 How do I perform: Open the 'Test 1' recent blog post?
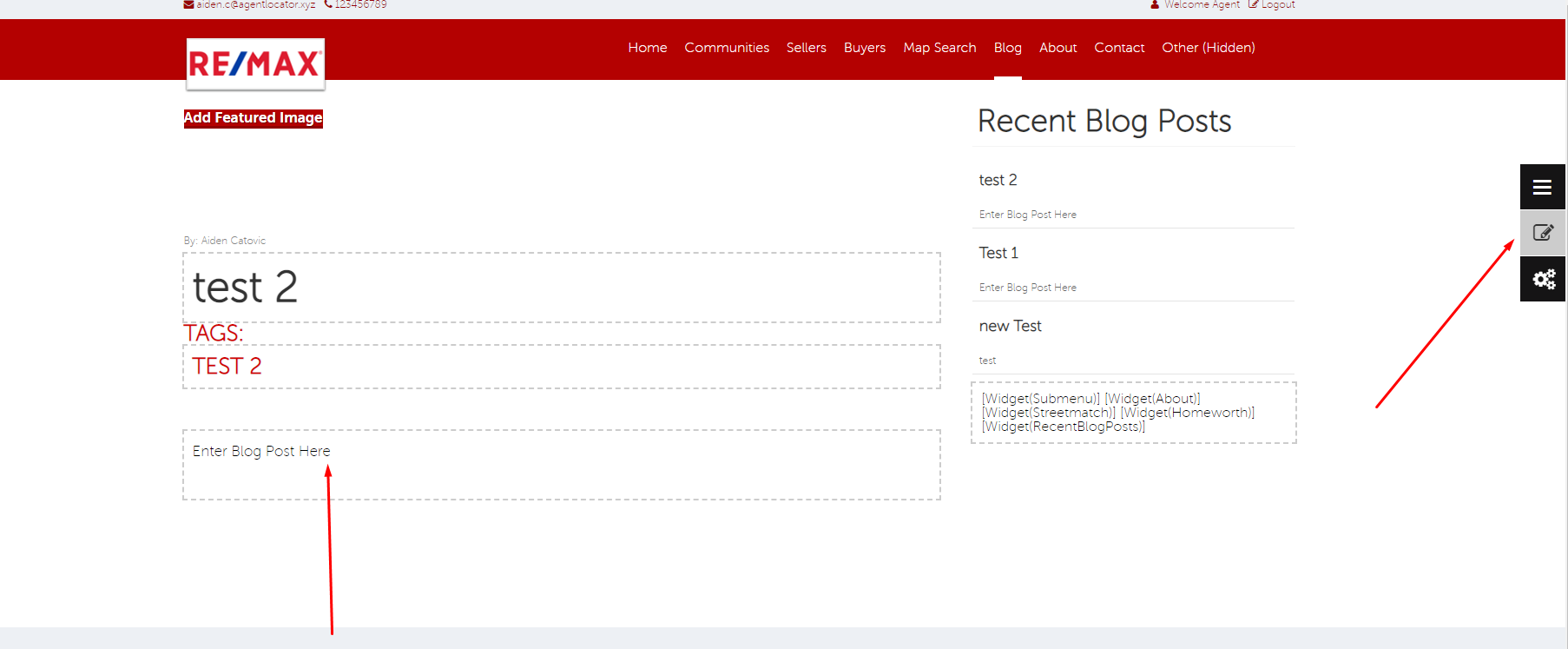[998, 253]
